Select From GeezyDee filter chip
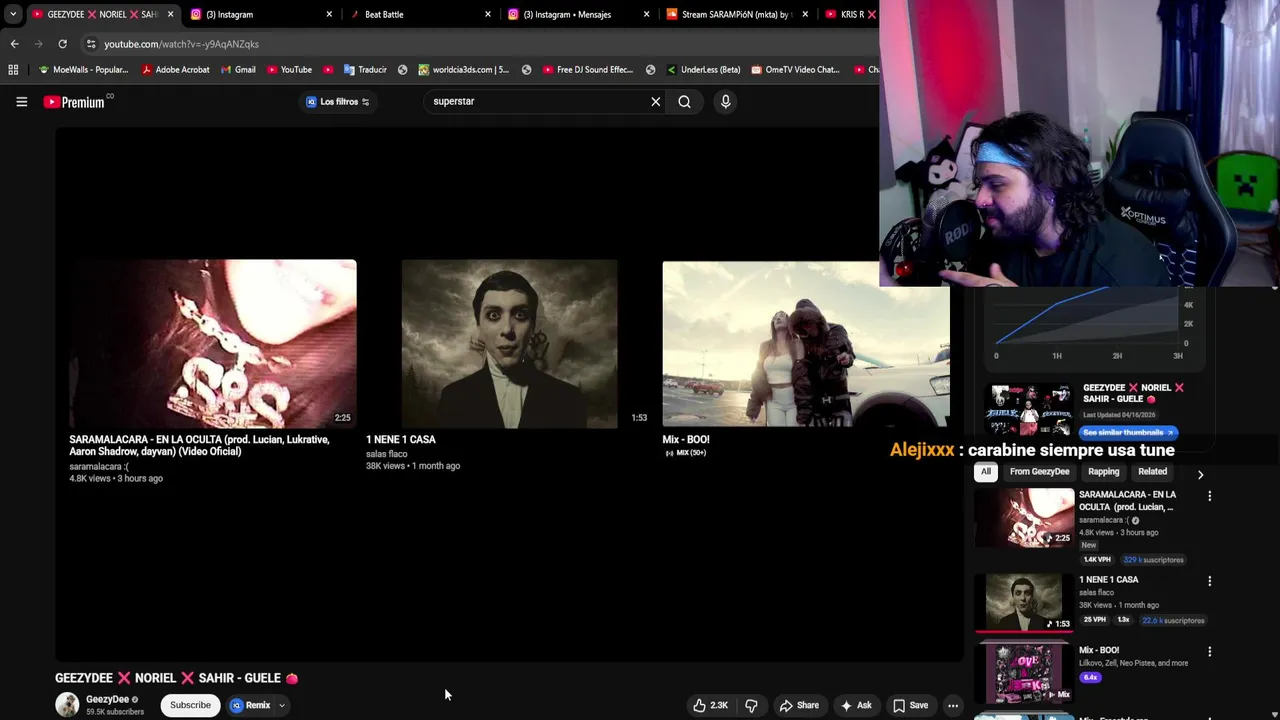The width and height of the screenshot is (1280, 720). tap(1039, 472)
